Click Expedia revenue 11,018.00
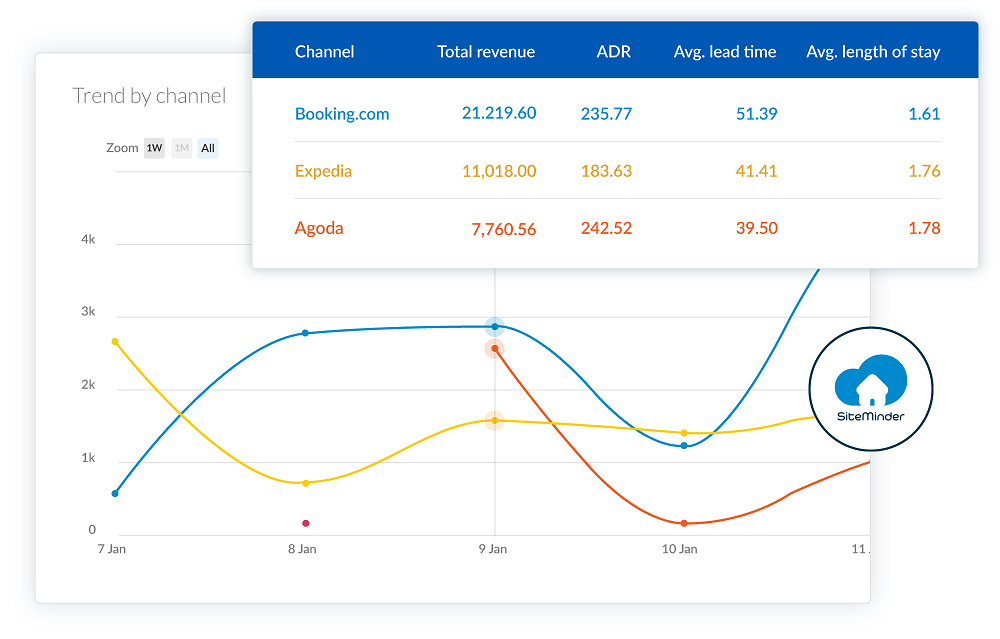Screen dimensions: 1000x639 click(x=499, y=171)
